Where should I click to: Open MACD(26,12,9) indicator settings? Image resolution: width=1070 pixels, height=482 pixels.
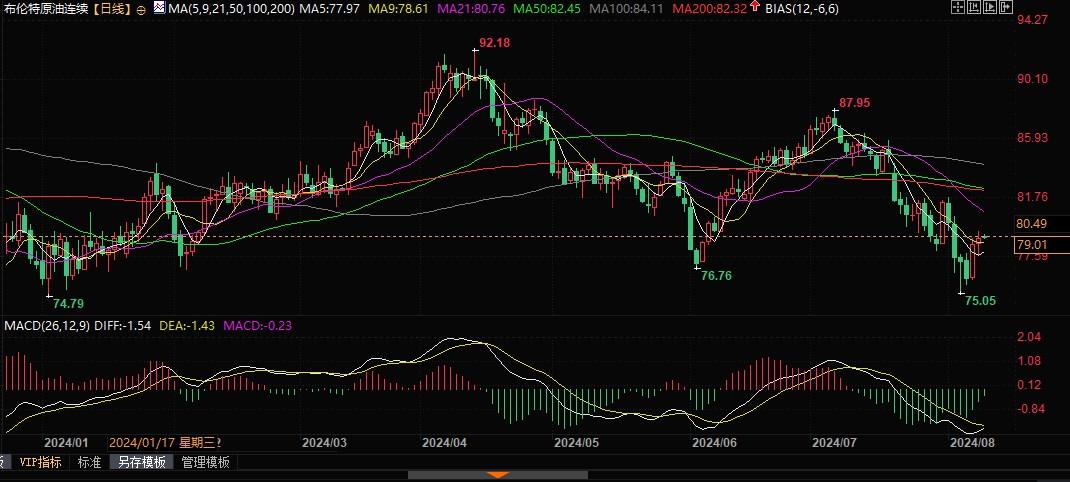tap(47, 326)
